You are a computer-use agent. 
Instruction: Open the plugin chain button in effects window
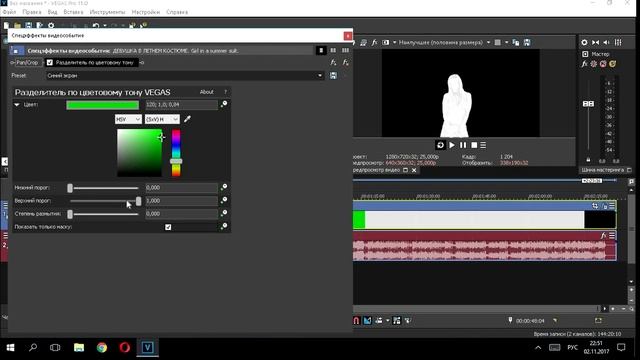click(333, 62)
